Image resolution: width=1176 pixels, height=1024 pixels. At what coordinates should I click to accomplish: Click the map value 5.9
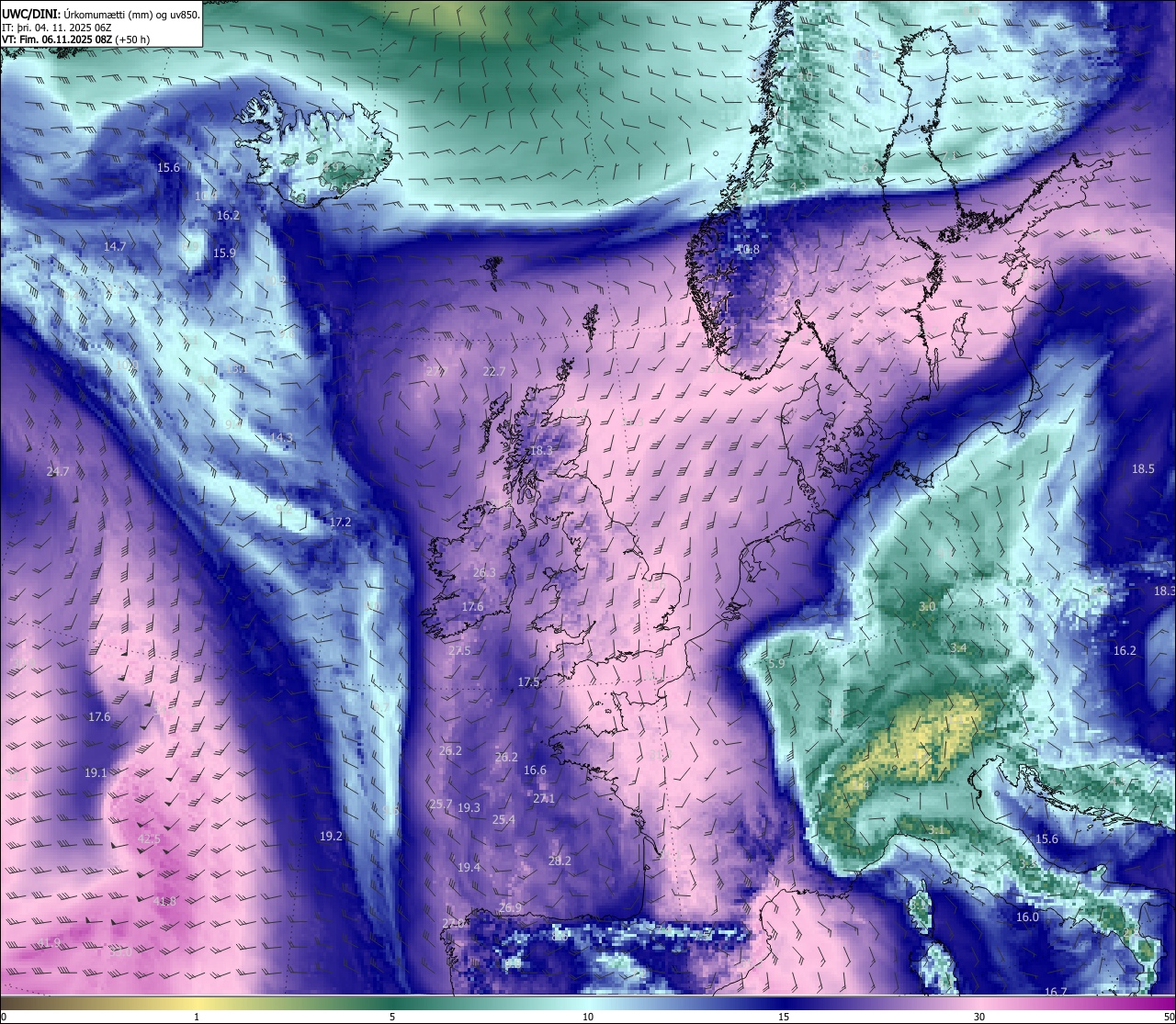[776, 663]
